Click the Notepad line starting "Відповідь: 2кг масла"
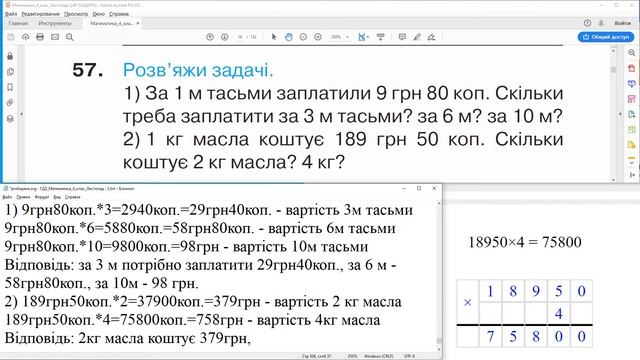Screen dimensions: 640x360 (x=127, y=338)
